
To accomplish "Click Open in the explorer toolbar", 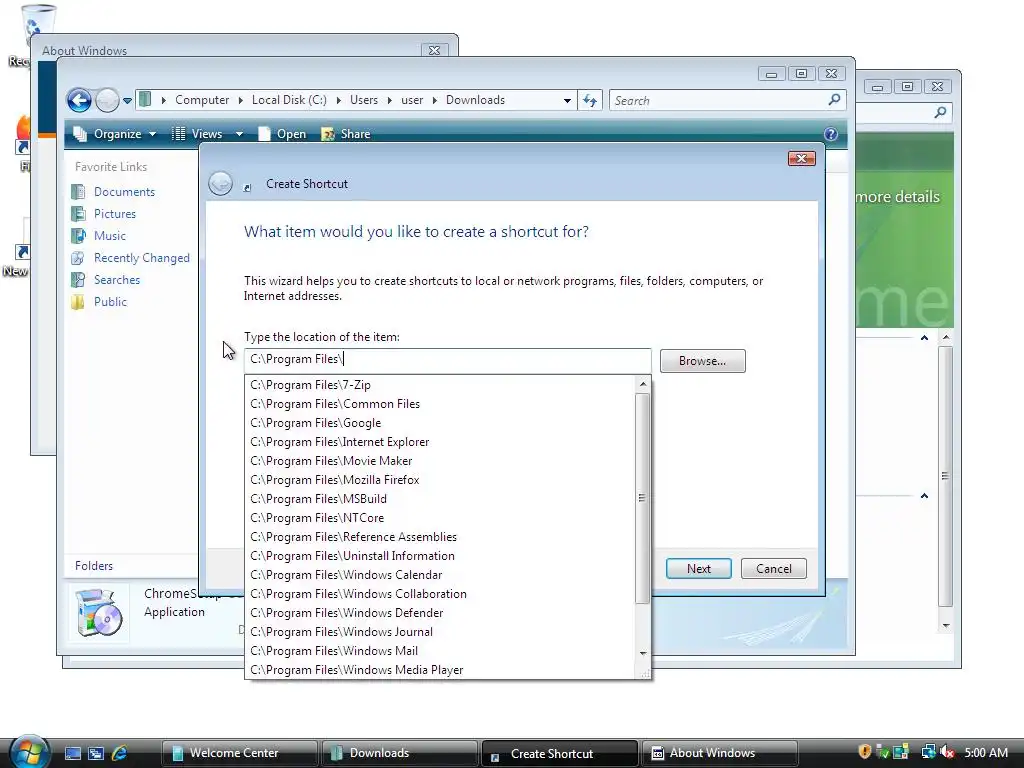I will click(x=282, y=134).
